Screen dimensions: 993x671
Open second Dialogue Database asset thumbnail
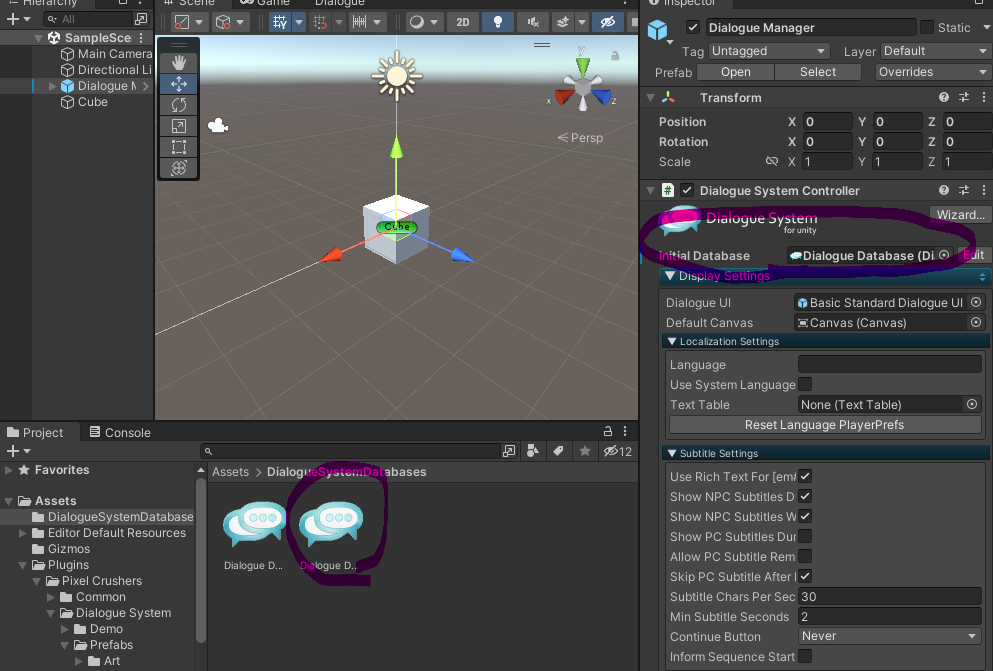coord(331,524)
